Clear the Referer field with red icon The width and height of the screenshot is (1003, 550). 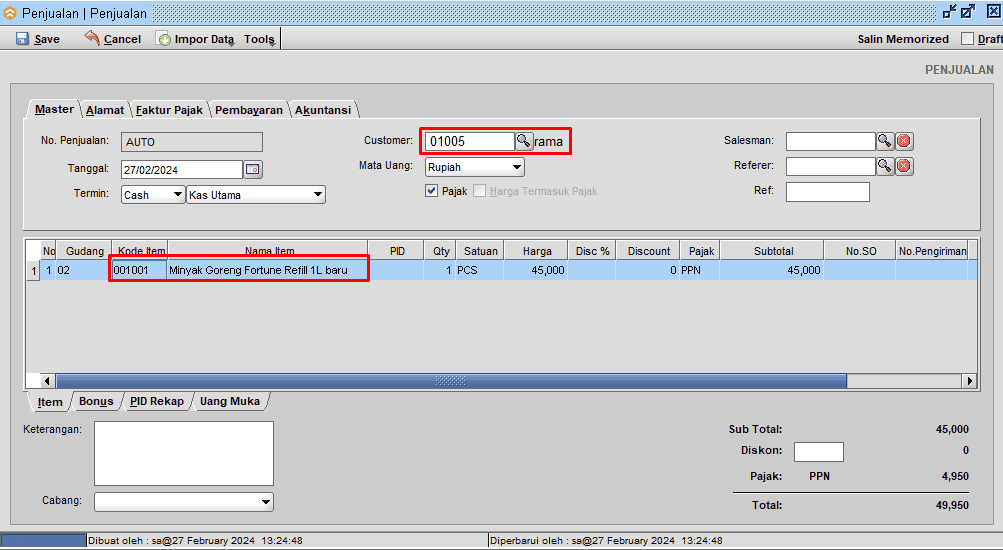(904, 166)
